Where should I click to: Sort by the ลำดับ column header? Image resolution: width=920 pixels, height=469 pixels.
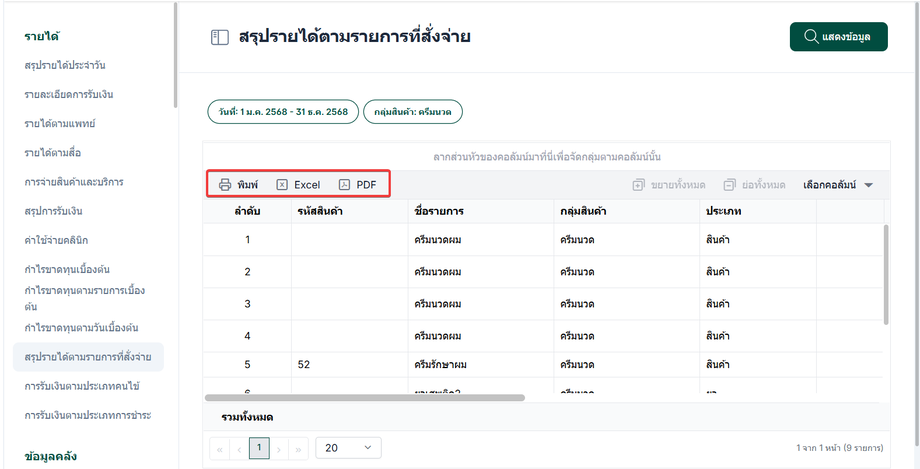(247, 211)
